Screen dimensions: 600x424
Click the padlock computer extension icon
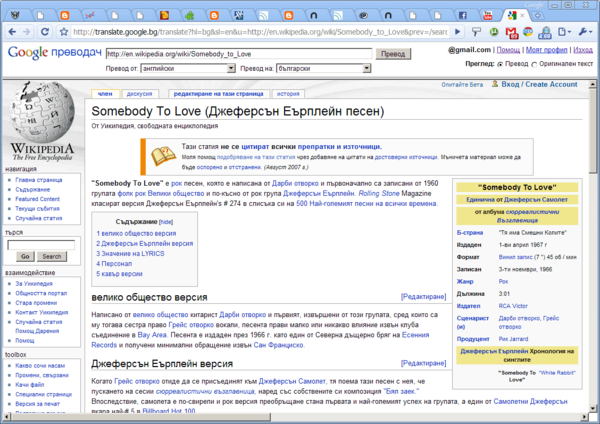click(x=545, y=33)
